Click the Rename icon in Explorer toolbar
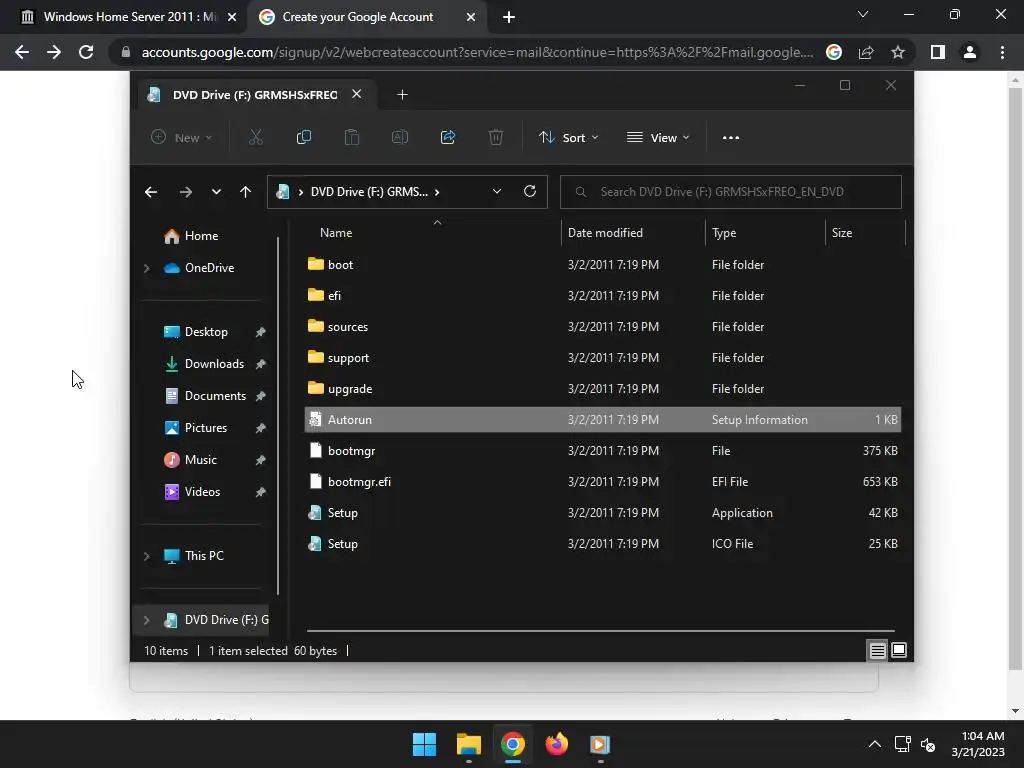 pyautogui.click(x=400, y=137)
